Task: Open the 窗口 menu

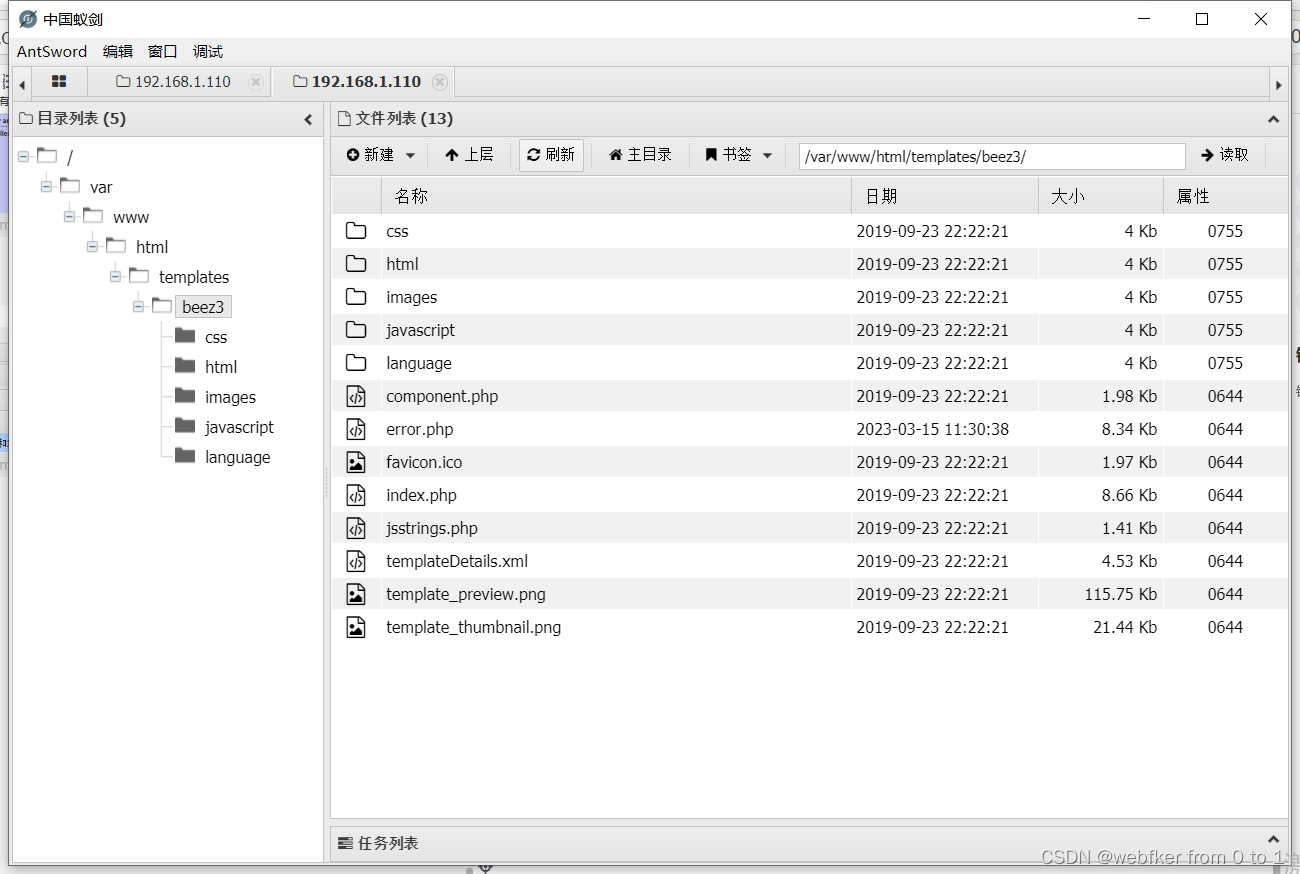Action: point(162,52)
